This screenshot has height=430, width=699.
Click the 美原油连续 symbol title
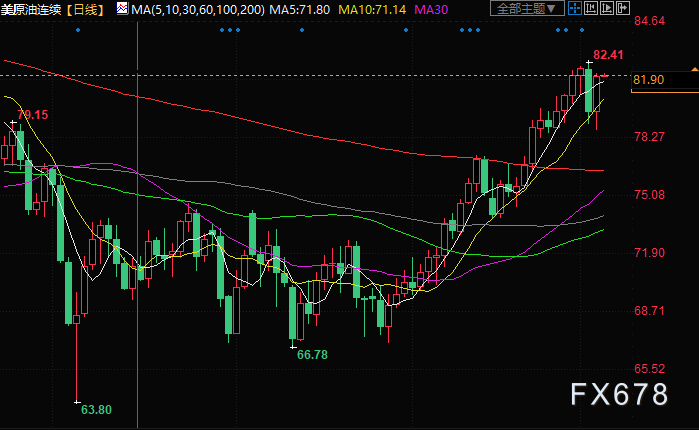[32, 9]
